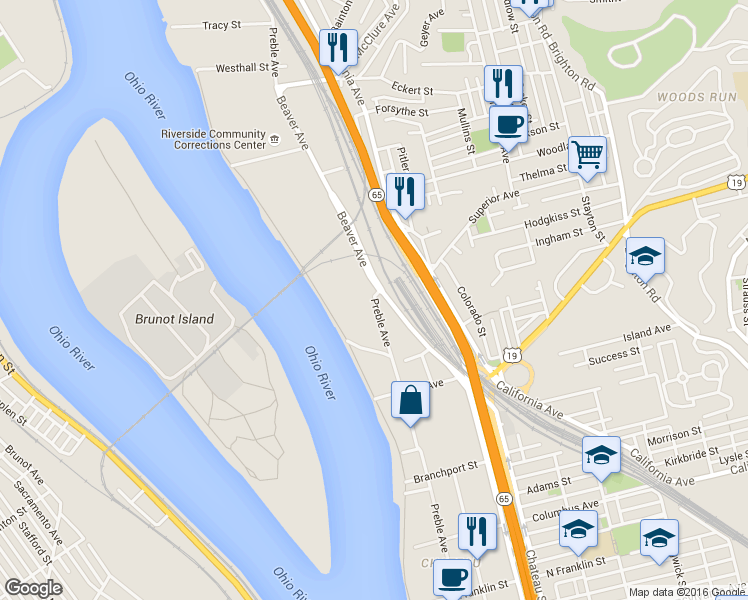Select the restaurant marker beside Route 65 shield

point(405,193)
